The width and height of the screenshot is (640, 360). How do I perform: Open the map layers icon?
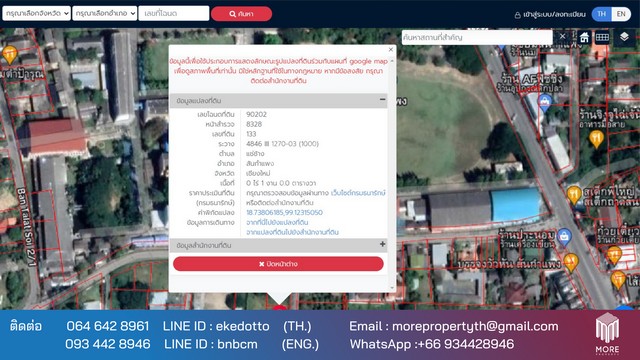[624, 37]
